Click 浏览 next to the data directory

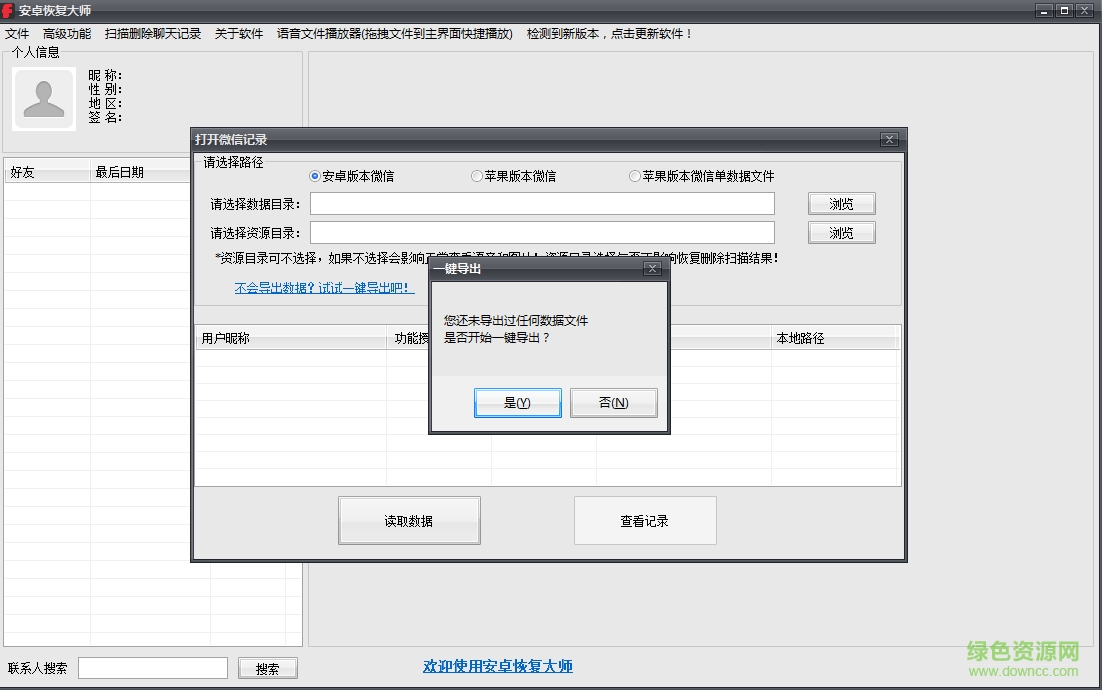(x=841, y=203)
